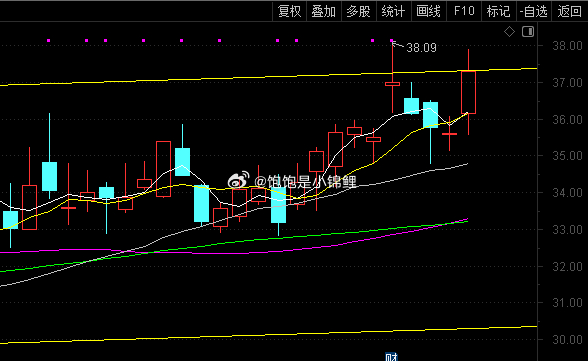The height and width of the screenshot is (361, 588).
Task: Click the 38.09 high price label
Action: [422, 48]
